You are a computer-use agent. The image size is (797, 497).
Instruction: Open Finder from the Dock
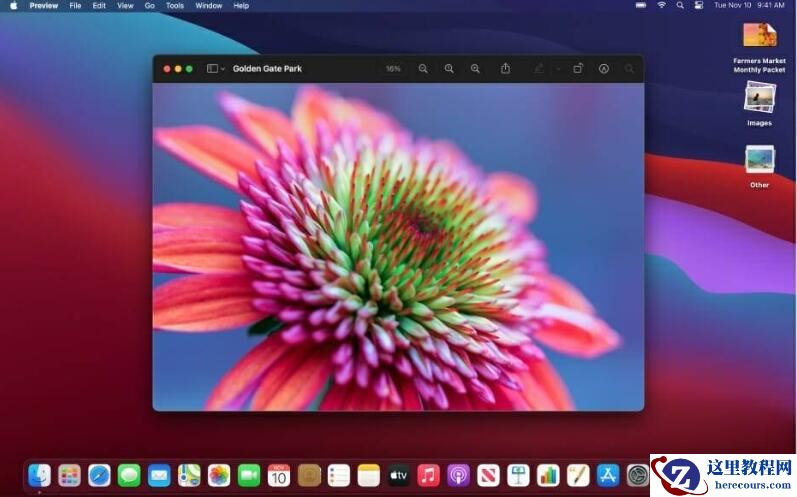pos(39,476)
